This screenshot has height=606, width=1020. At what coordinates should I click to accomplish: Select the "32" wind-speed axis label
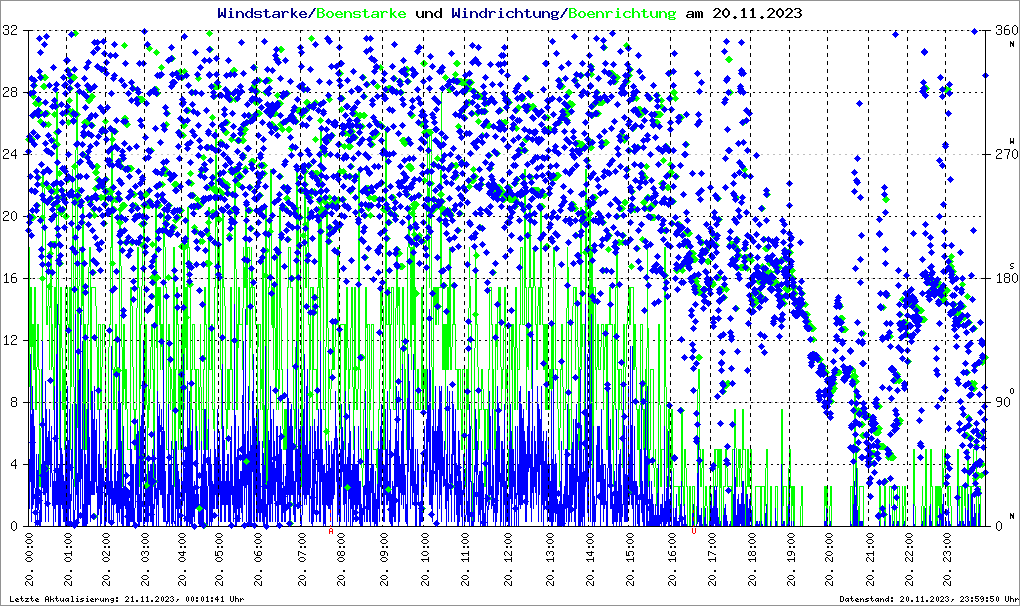[x=10, y=30]
